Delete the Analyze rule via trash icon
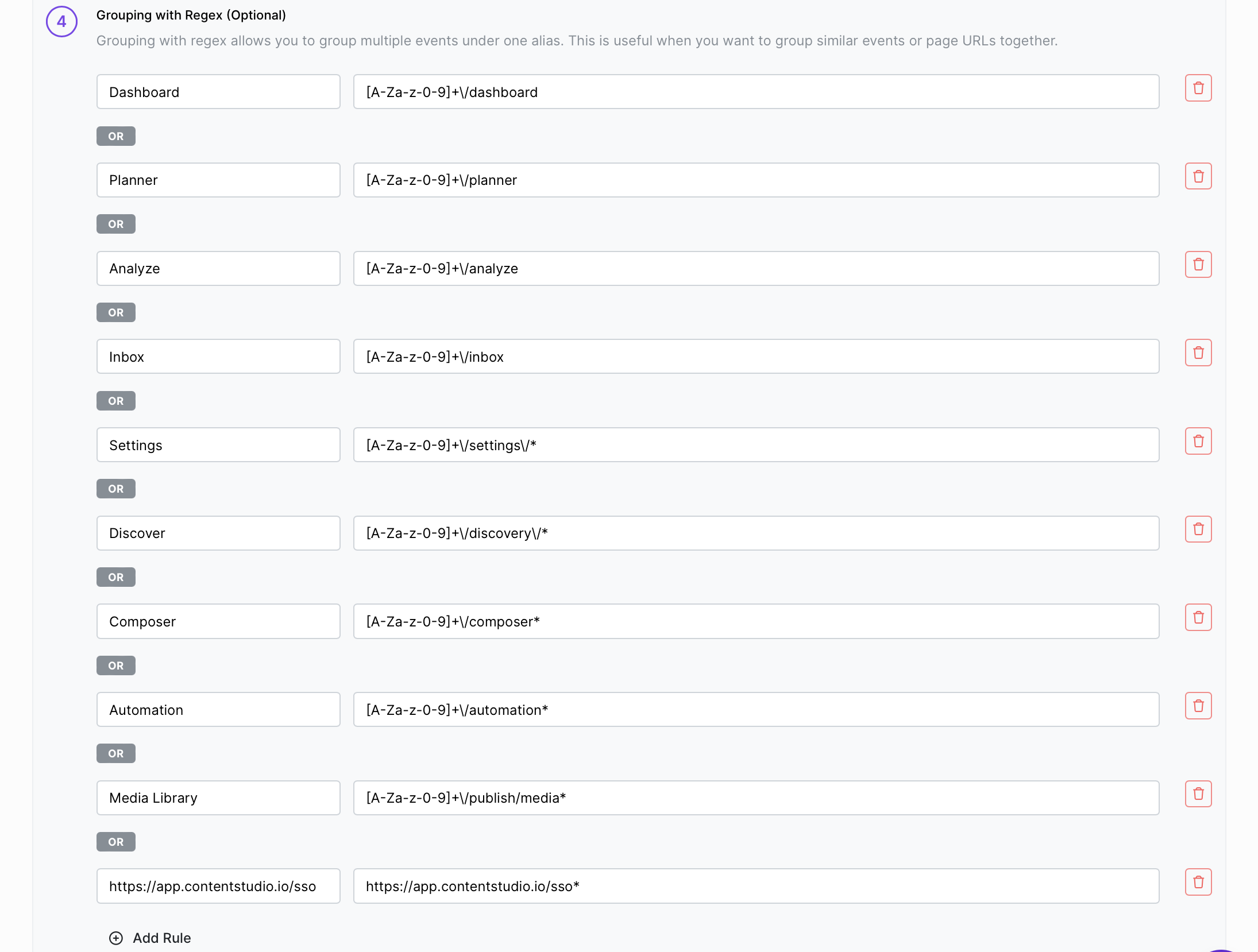The height and width of the screenshot is (952, 1258). coord(1198,265)
